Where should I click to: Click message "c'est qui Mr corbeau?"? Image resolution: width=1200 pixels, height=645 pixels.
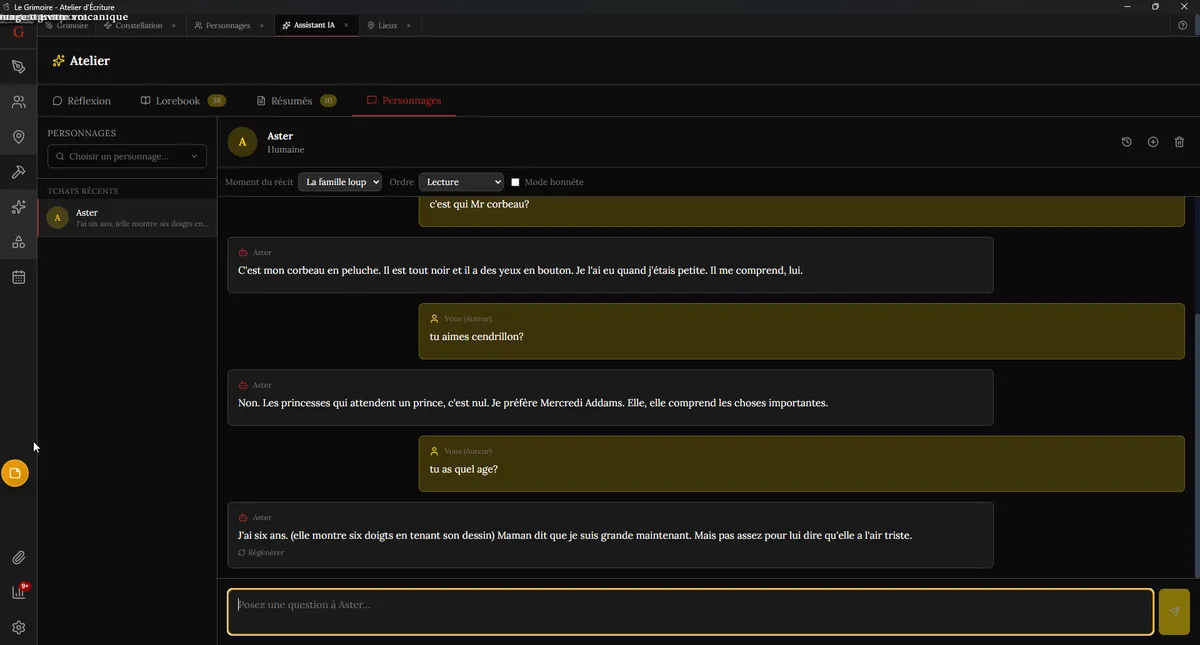click(x=802, y=210)
